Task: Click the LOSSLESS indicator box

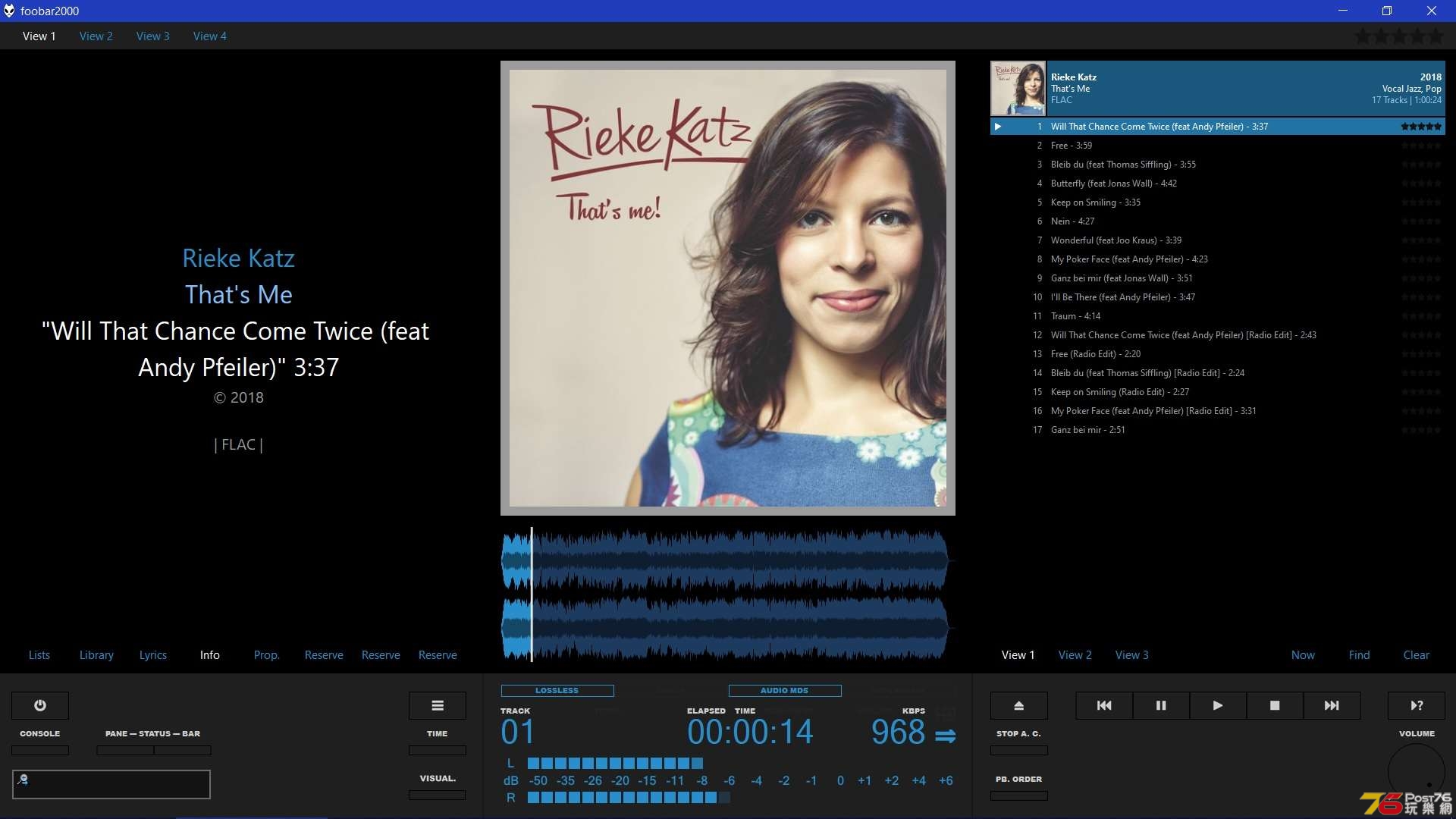Action: (x=557, y=691)
